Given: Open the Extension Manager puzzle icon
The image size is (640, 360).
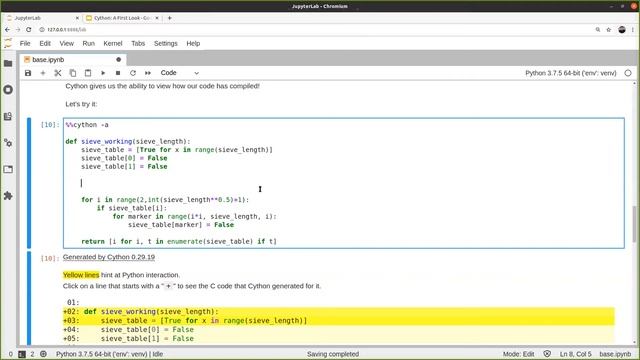Looking at the screenshot, I should [x=8, y=196].
